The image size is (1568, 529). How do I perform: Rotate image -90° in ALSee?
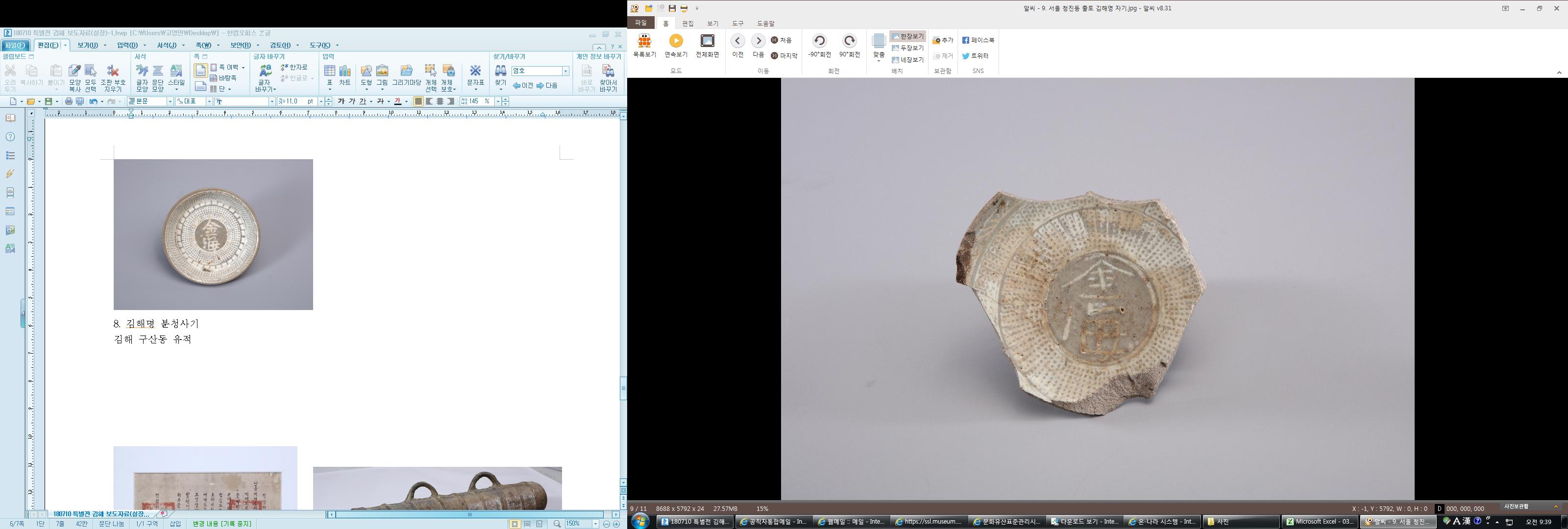point(819,46)
